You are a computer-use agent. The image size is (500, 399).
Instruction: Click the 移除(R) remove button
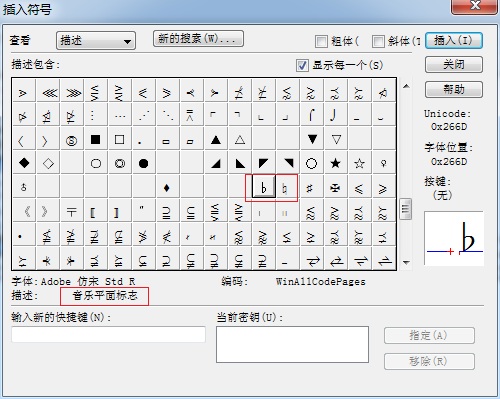coord(429,361)
